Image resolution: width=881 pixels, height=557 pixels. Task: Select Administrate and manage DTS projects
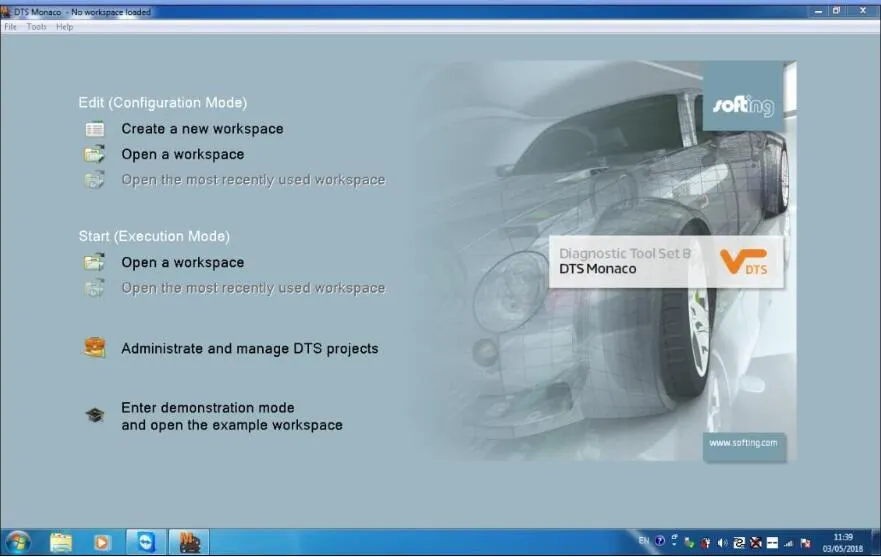click(250, 348)
